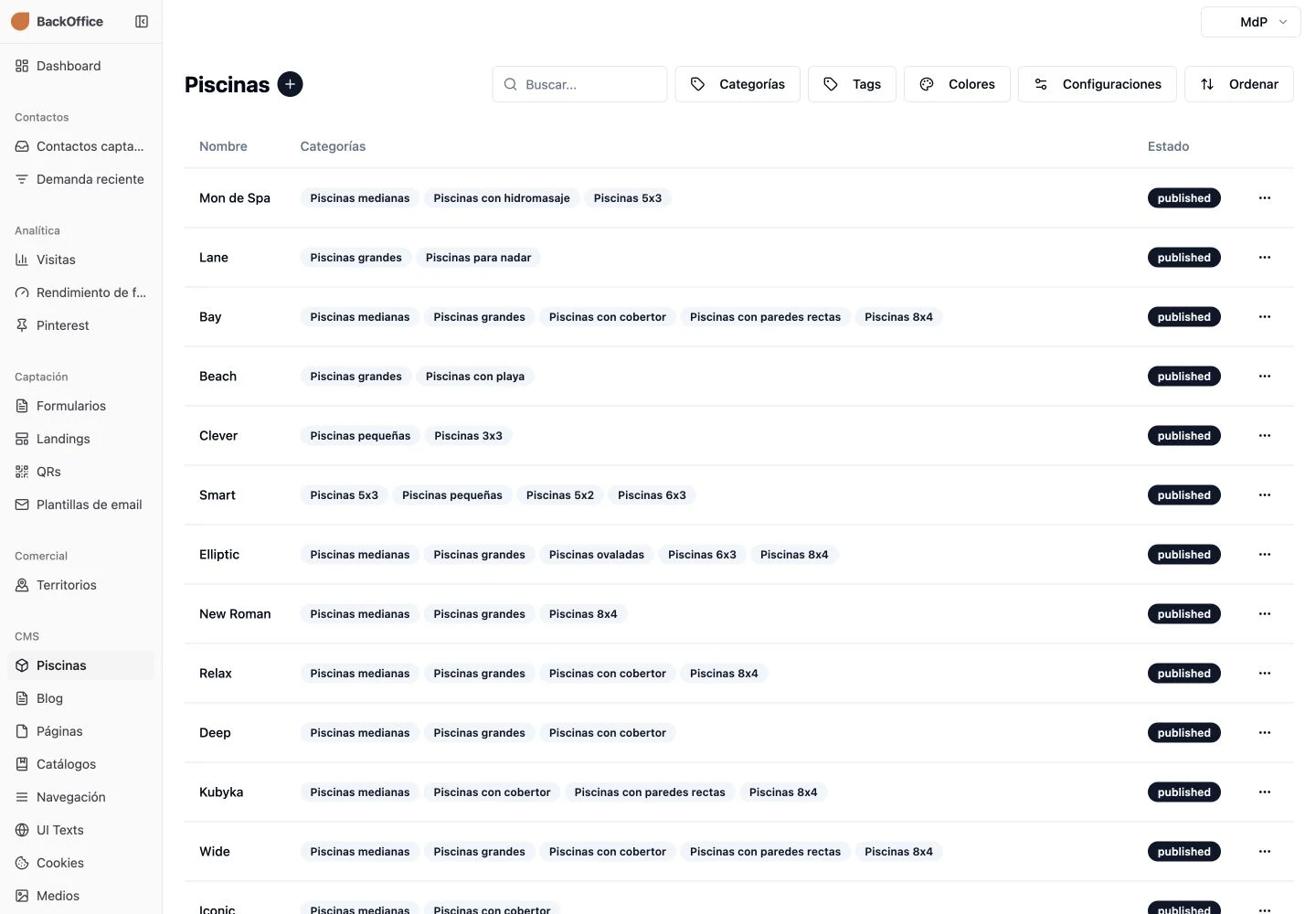1316x914 pixels.
Task: Open UI Texts in the sidebar
Action: (x=80, y=830)
